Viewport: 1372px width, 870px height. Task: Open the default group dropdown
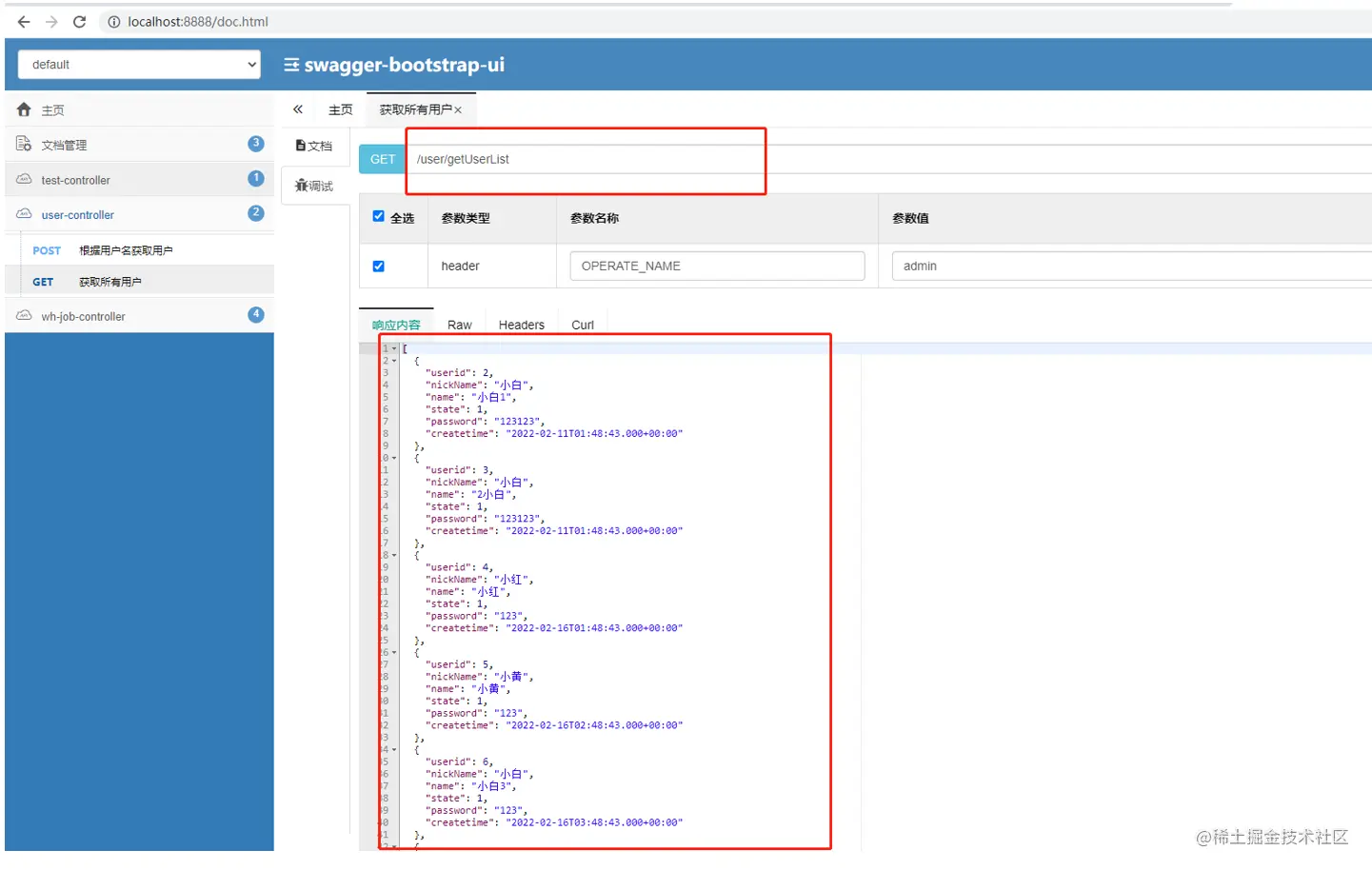coord(139,65)
